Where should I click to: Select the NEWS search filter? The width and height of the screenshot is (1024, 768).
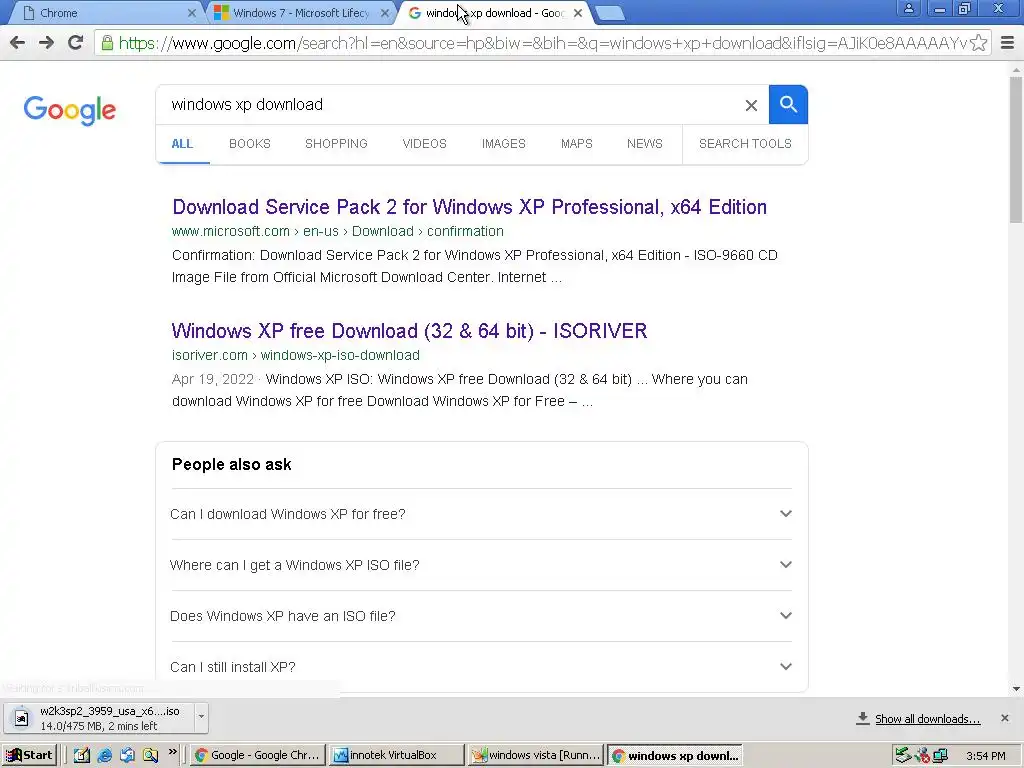(x=645, y=144)
